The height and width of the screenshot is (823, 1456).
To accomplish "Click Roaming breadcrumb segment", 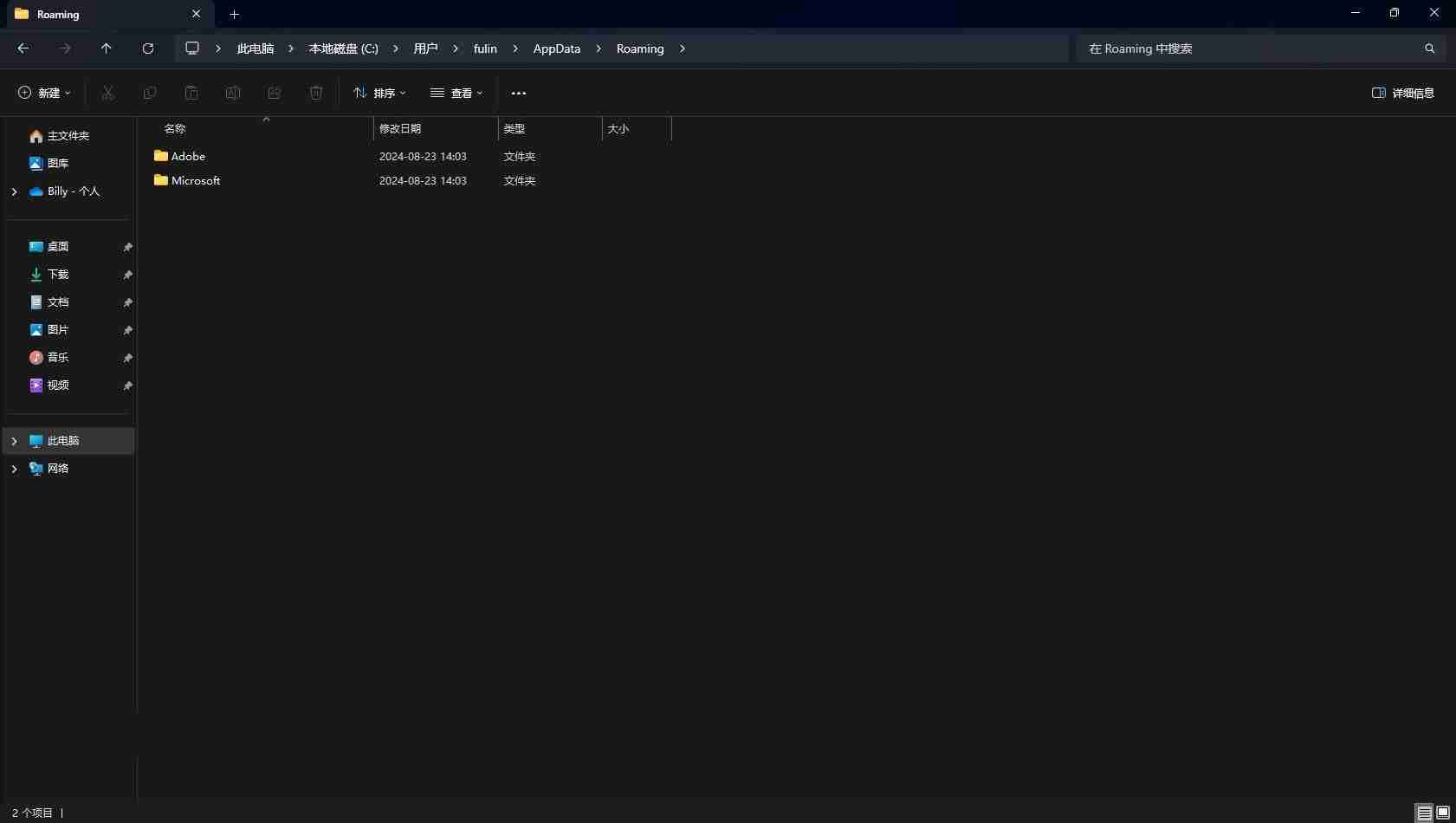I will click(640, 49).
